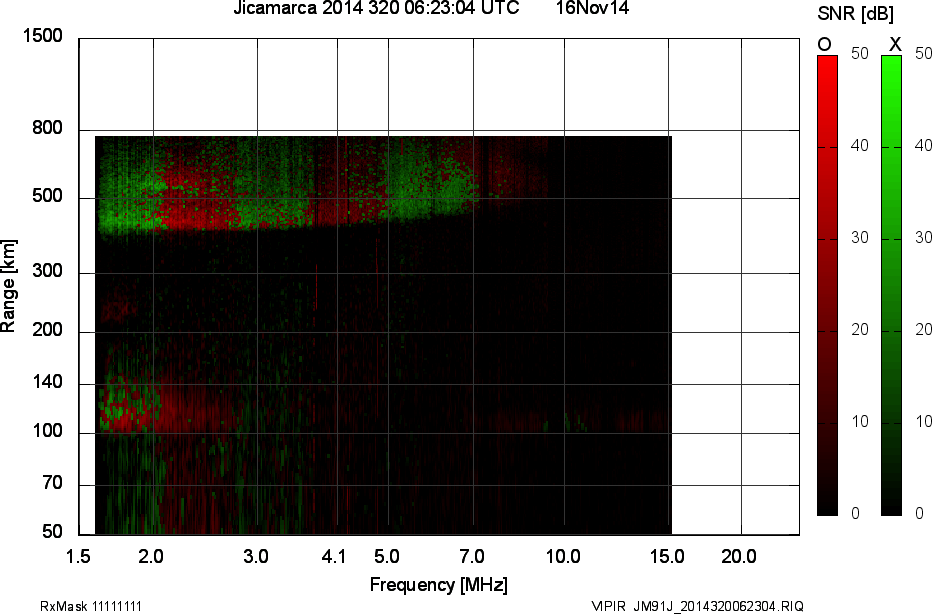Click the 300 range axis tick label

coord(48,271)
